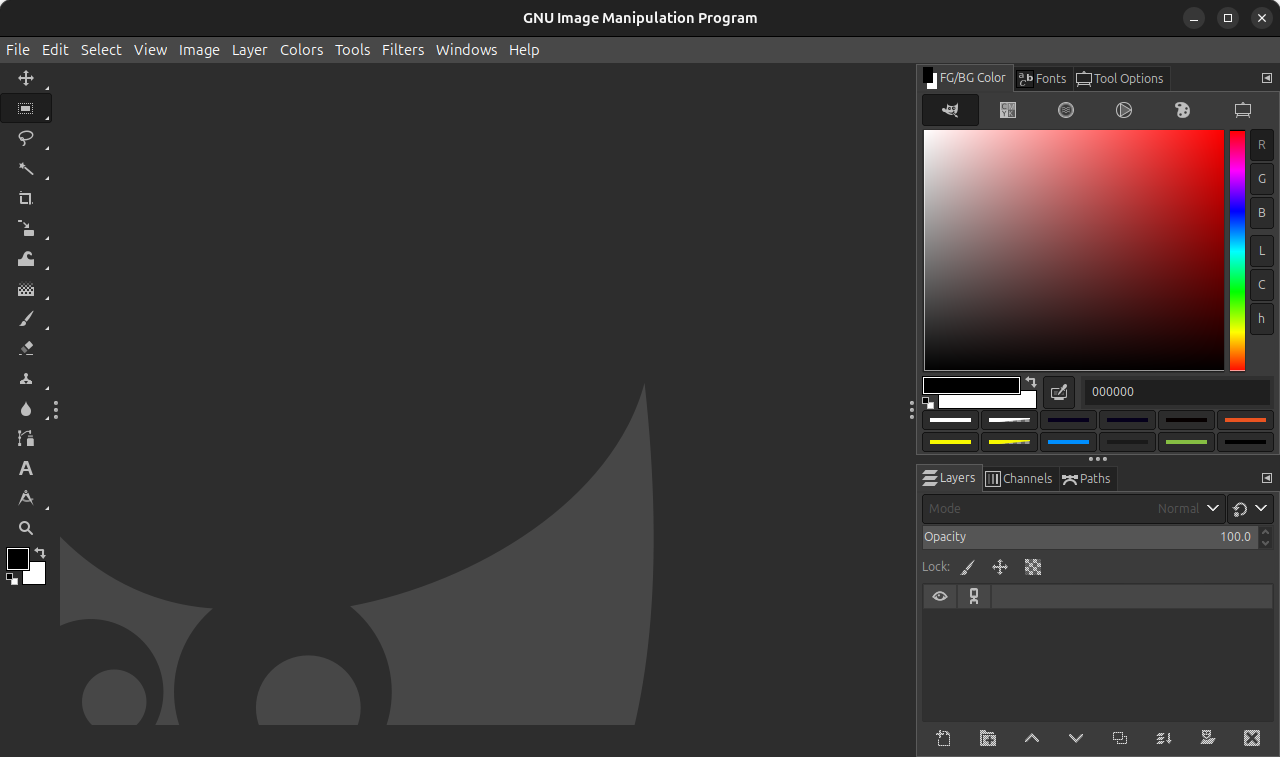The image size is (1280, 757).
Task: Click the Fonts dockable tab
Action: [1043, 78]
